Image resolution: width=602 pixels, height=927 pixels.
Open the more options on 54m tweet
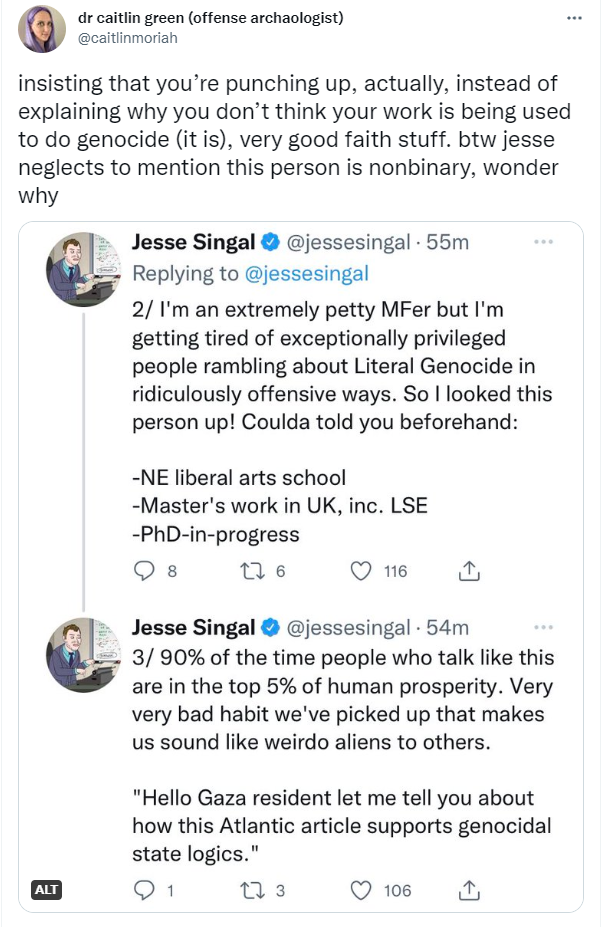point(543,627)
